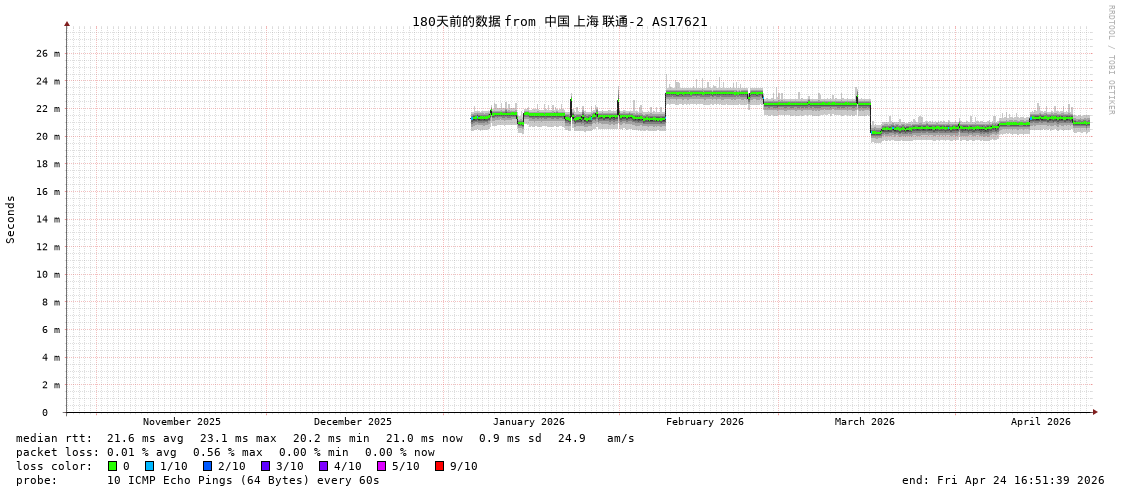Click the graph title with AS17621

pyautogui.click(x=559, y=21)
